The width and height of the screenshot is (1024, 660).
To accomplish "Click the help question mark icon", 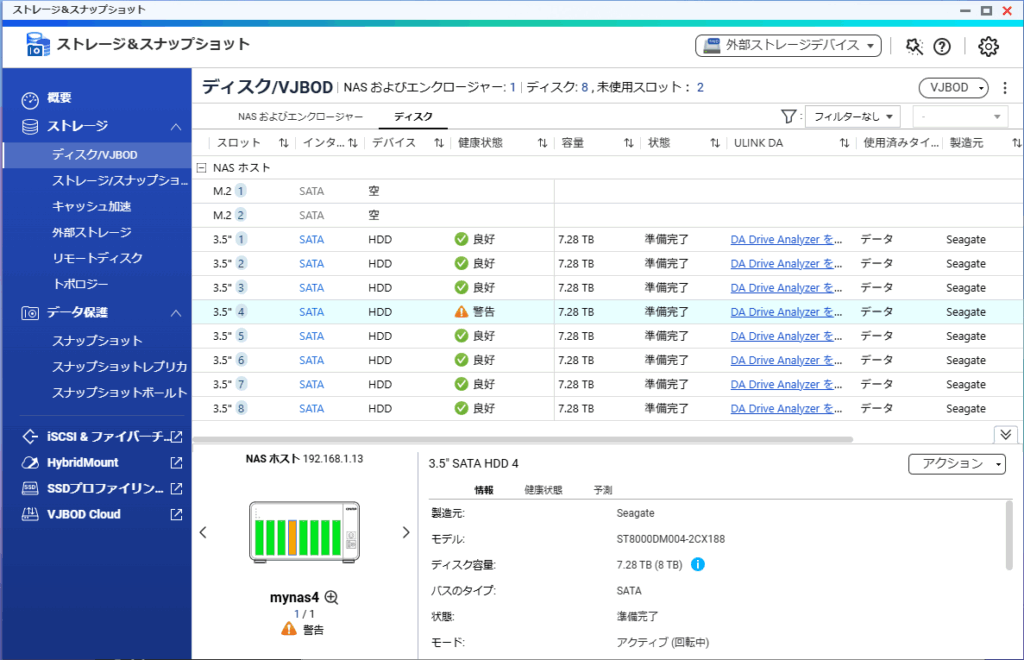I will point(942,46).
